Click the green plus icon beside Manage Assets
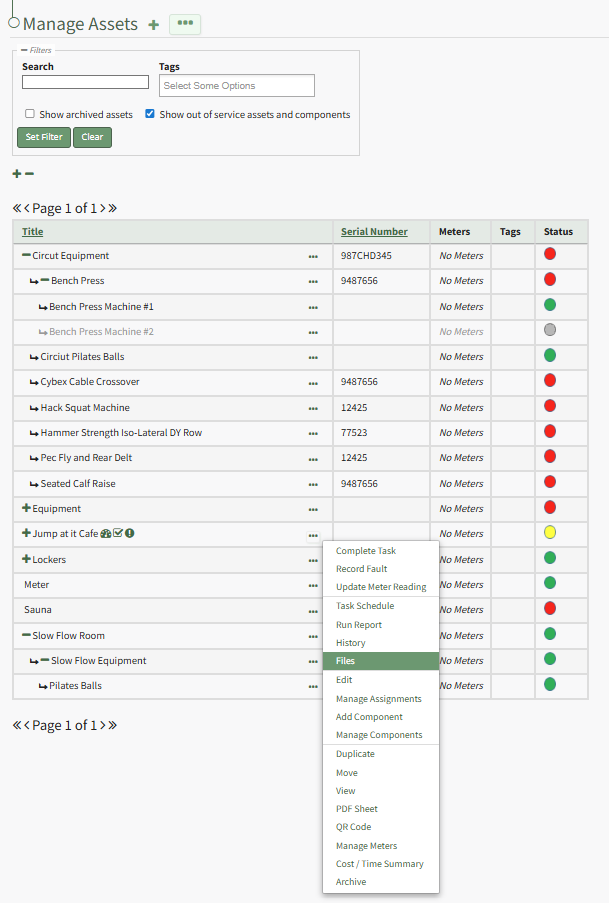 pyautogui.click(x=153, y=25)
